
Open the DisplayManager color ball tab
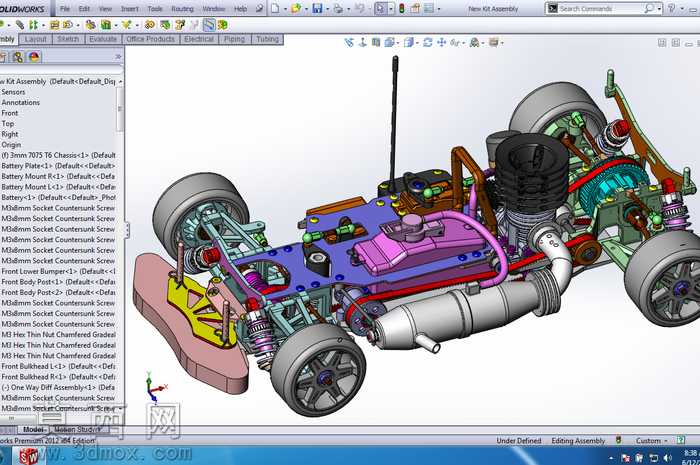tap(34, 57)
